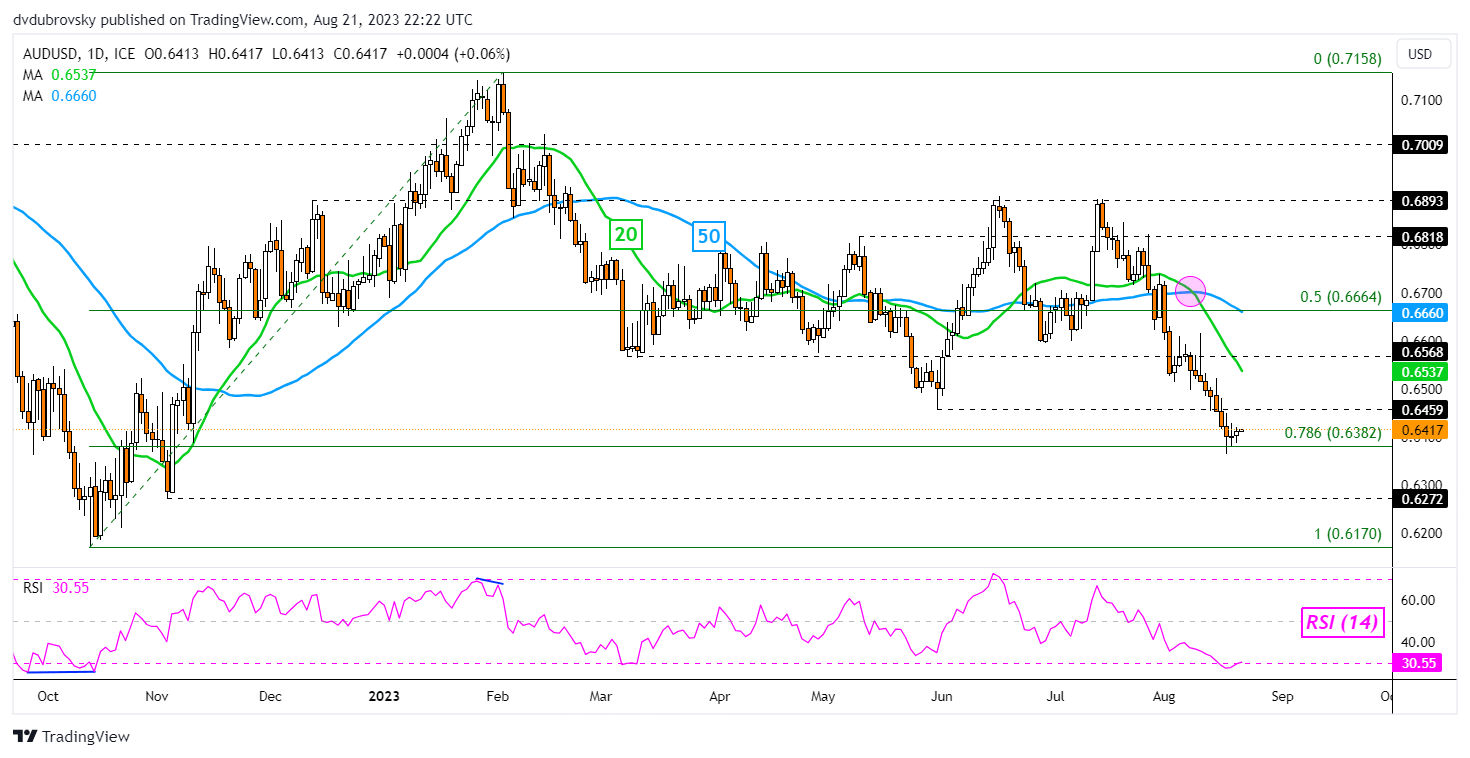Viewport: 1470px width, 758px height.
Task: Click the 60.00 RSI scale value
Action: (1420, 600)
